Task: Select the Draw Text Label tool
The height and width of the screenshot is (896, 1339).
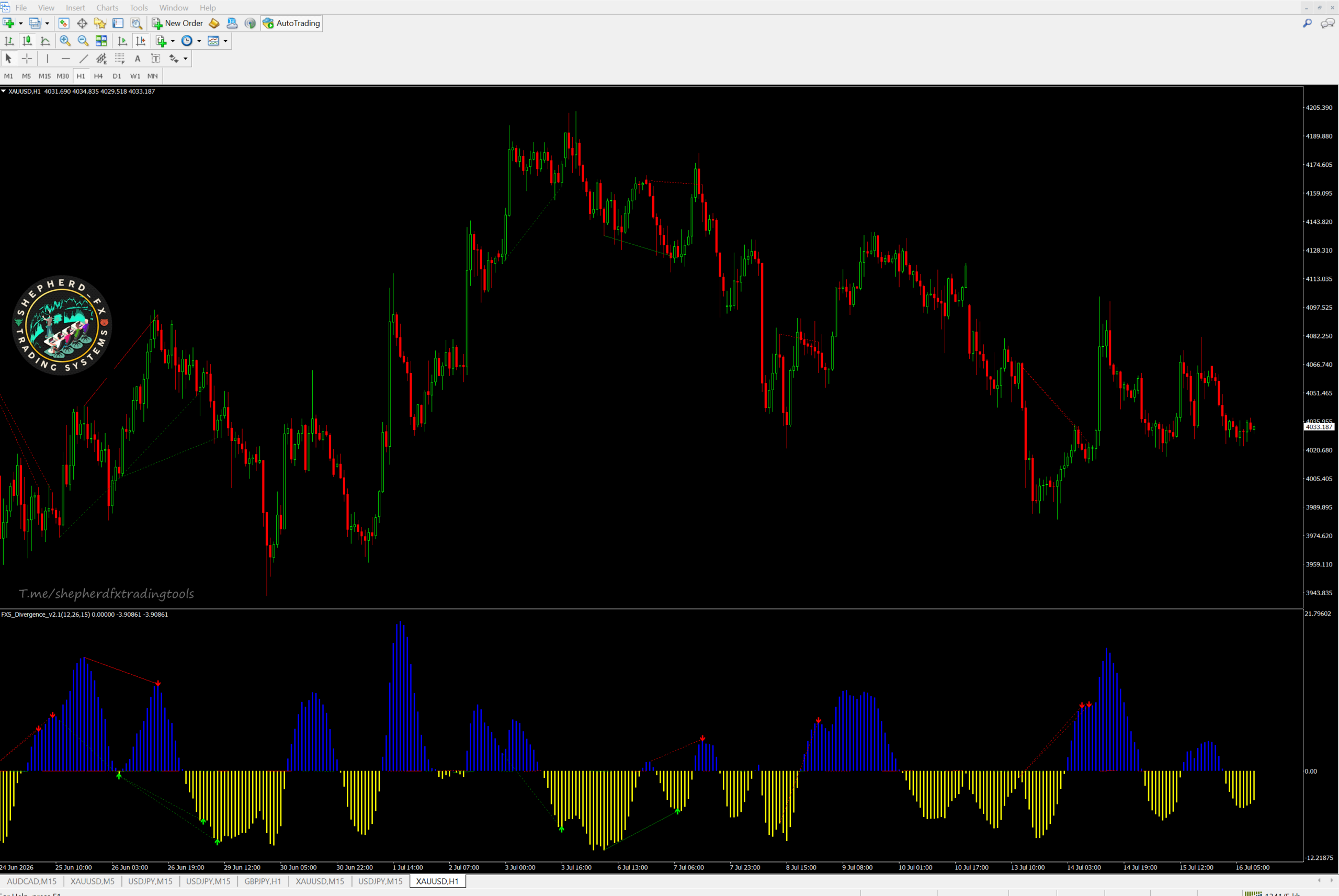Action: 155,58
